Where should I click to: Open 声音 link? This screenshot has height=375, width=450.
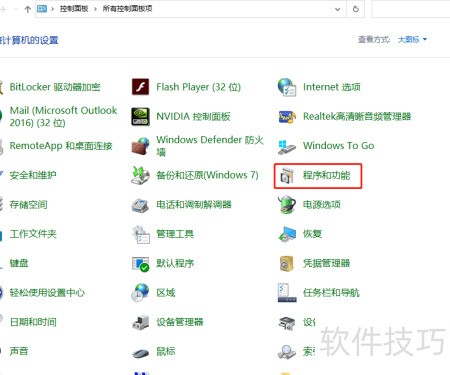tap(19, 351)
